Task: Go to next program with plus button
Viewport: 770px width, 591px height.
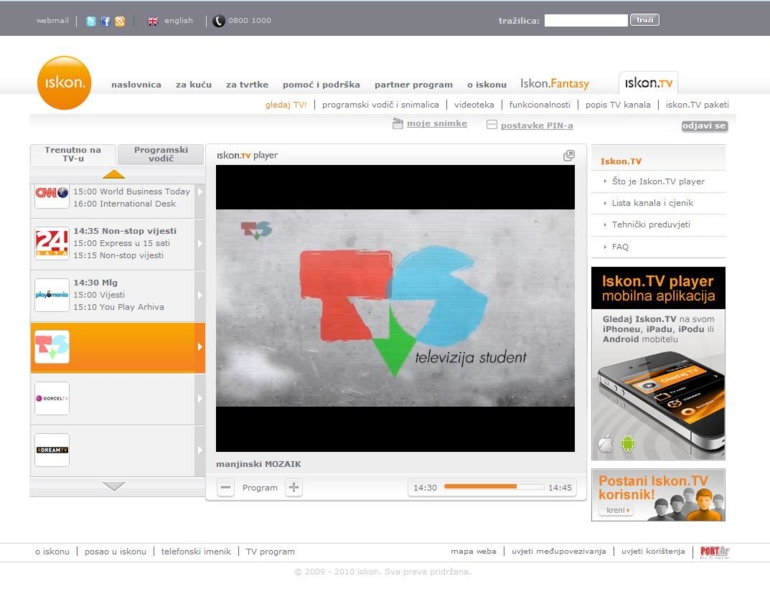Action: click(294, 487)
